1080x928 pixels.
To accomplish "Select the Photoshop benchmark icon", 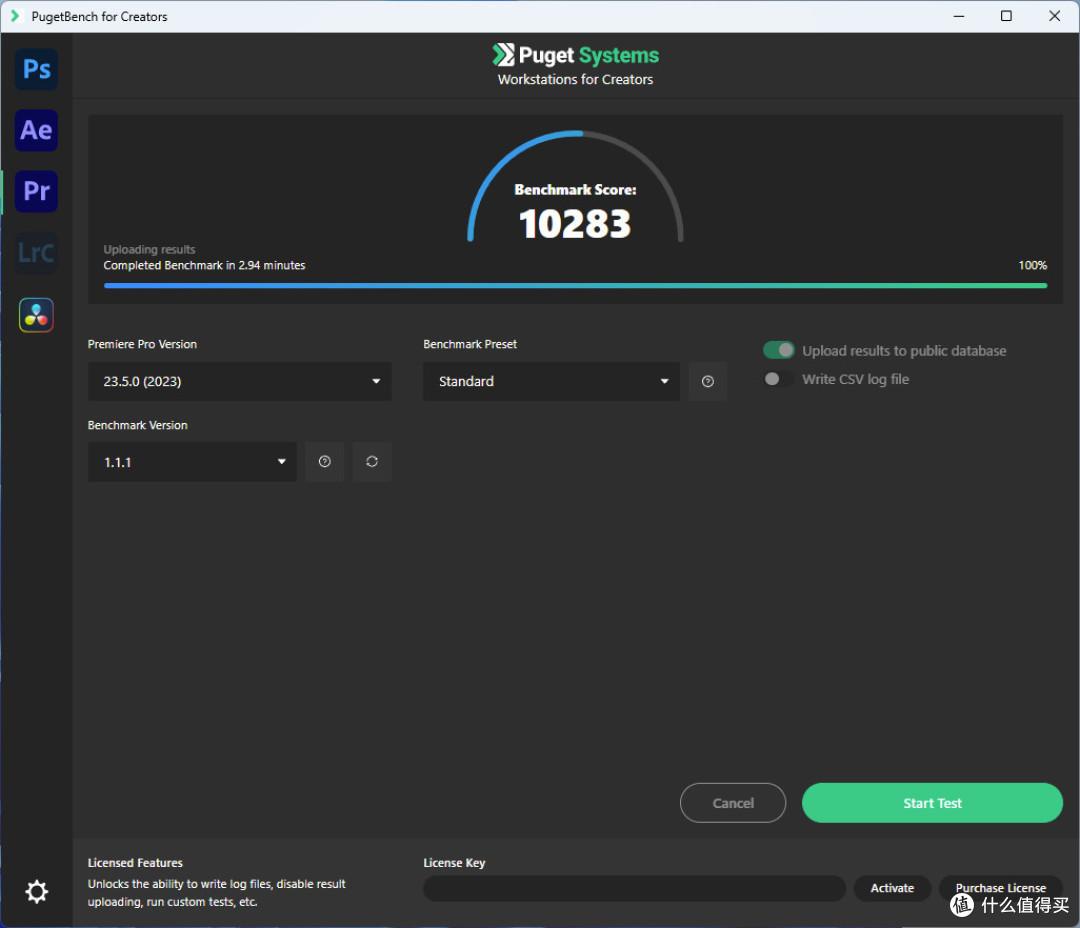I will pos(37,69).
